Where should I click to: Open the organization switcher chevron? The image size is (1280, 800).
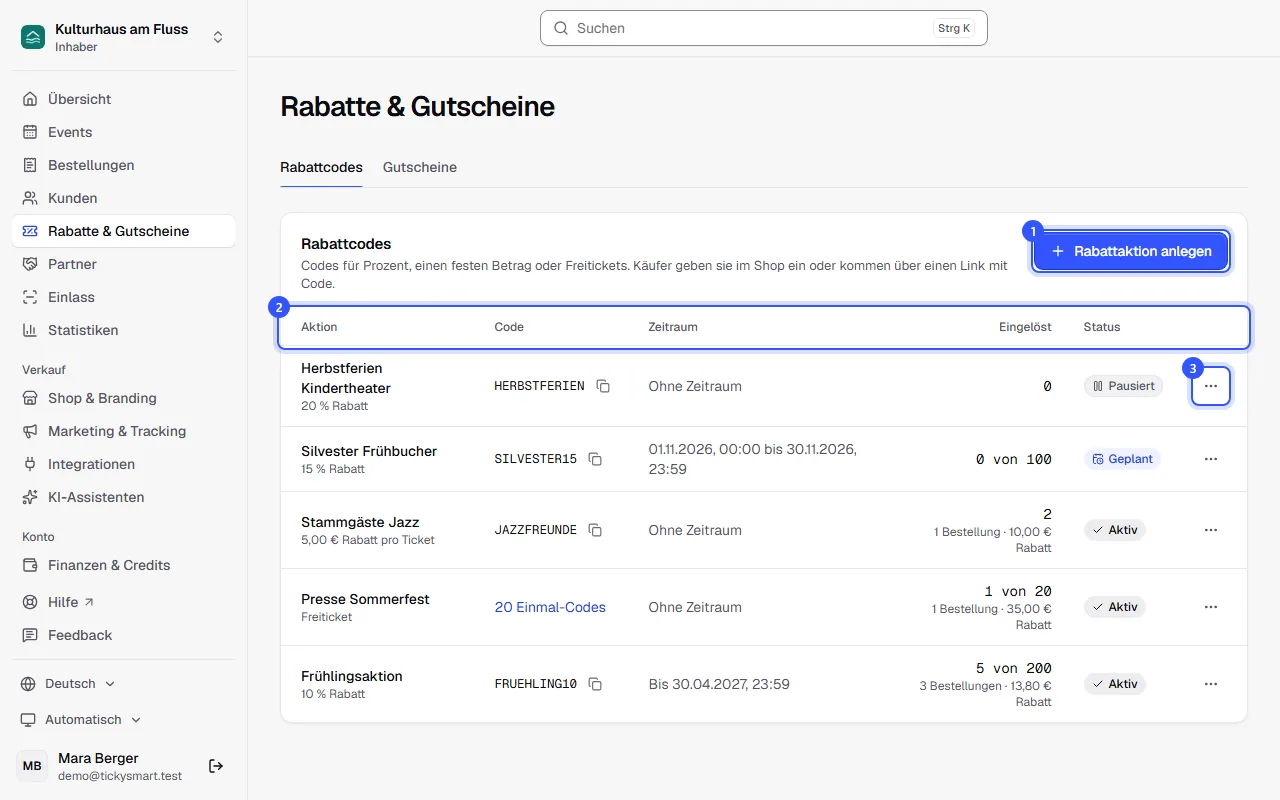218,37
